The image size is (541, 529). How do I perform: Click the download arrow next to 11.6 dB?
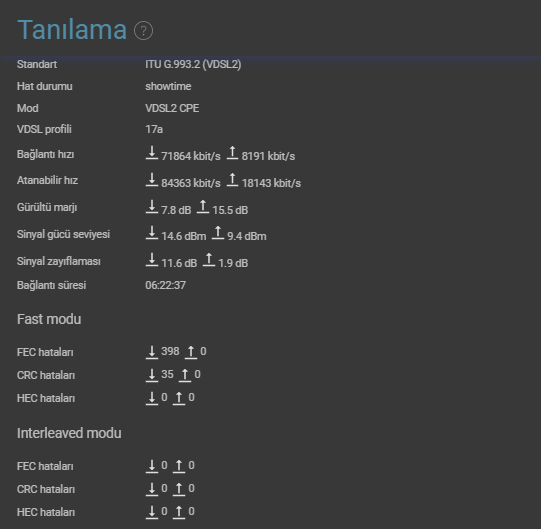(x=151, y=260)
